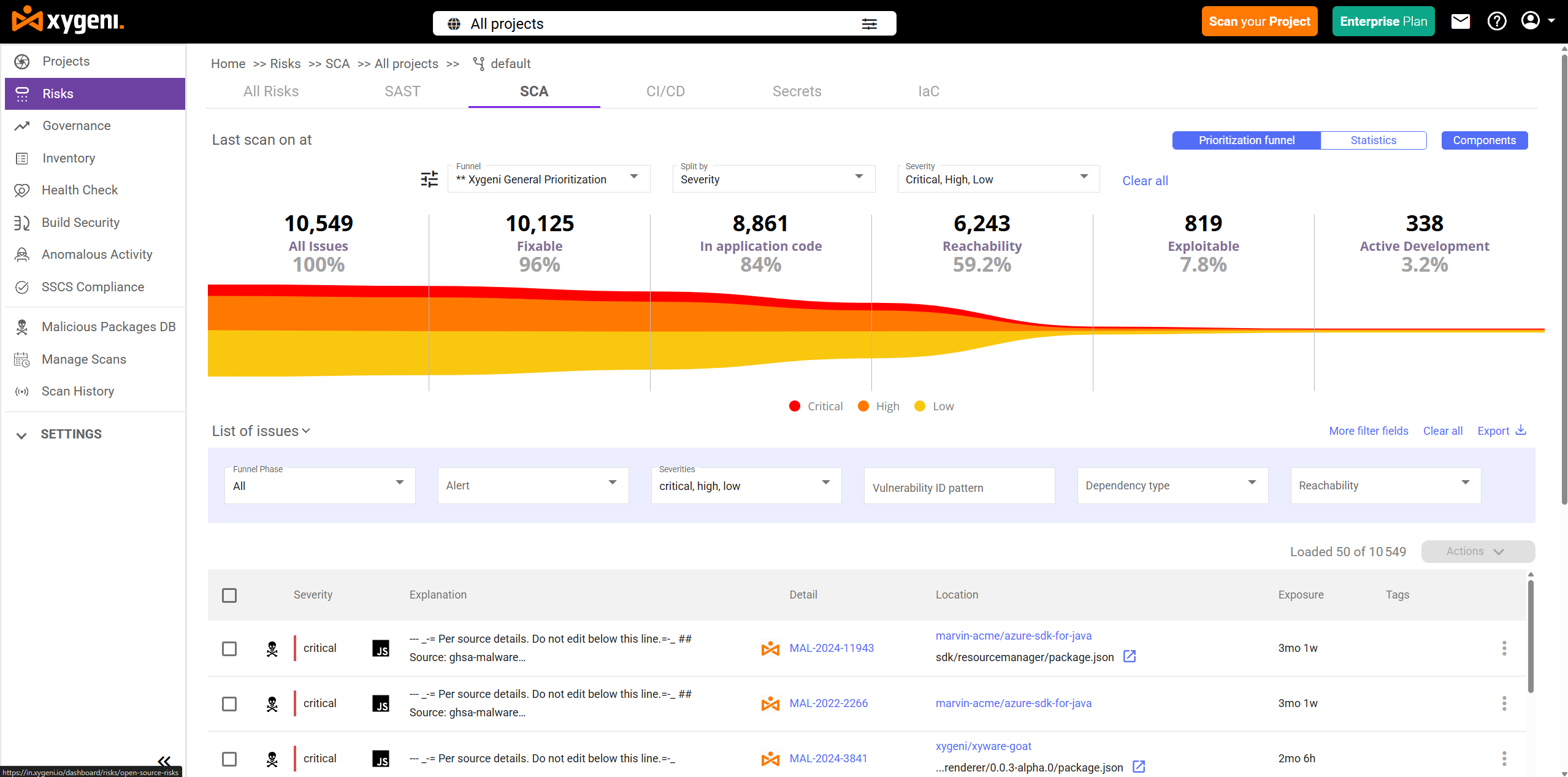Select the checkbox for MAL-2022-2266 row
Screen dimensions: 1568x777
229,704
